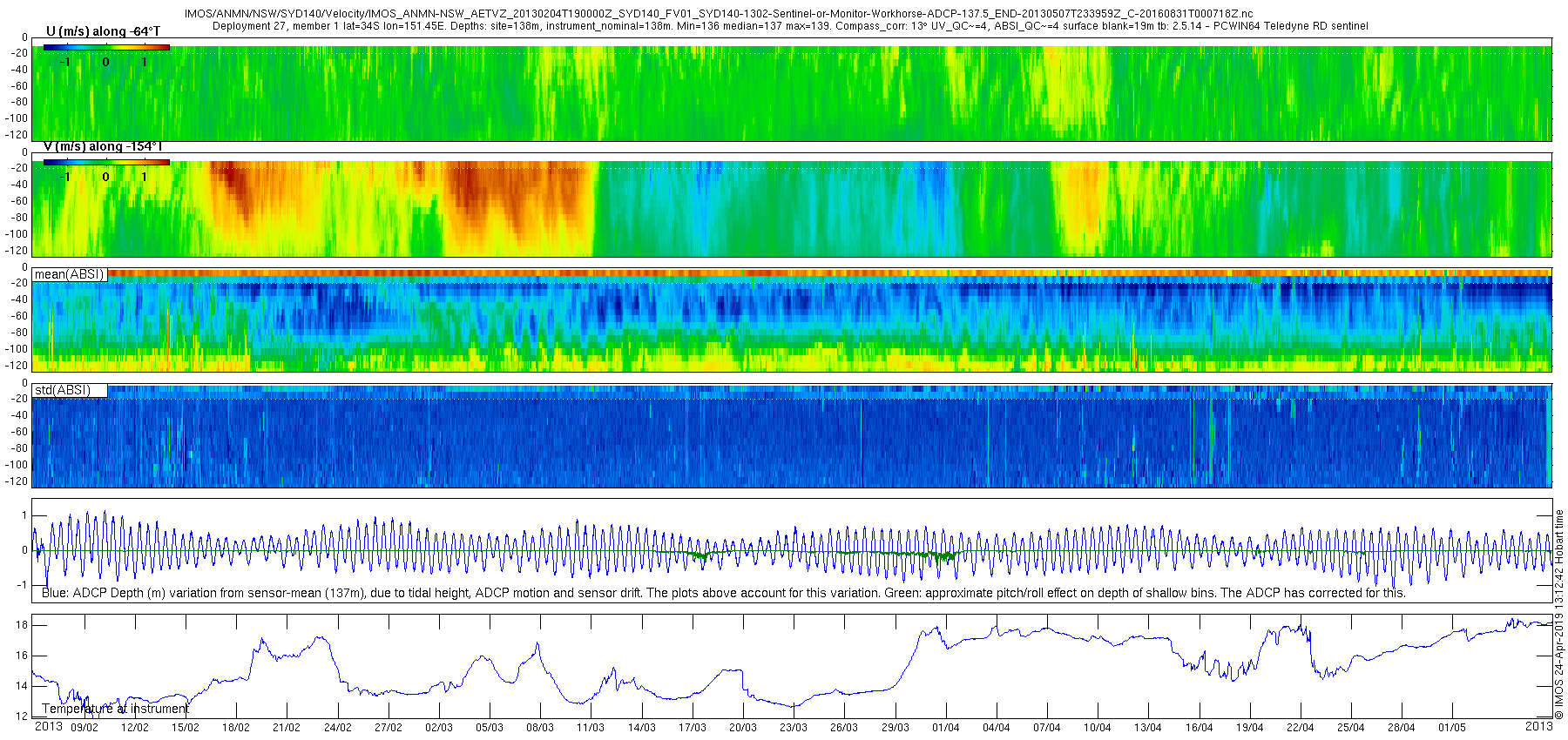The image size is (1568, 740).
Task: Click the 22/04 date tick label
Action: coord(1300,728)
